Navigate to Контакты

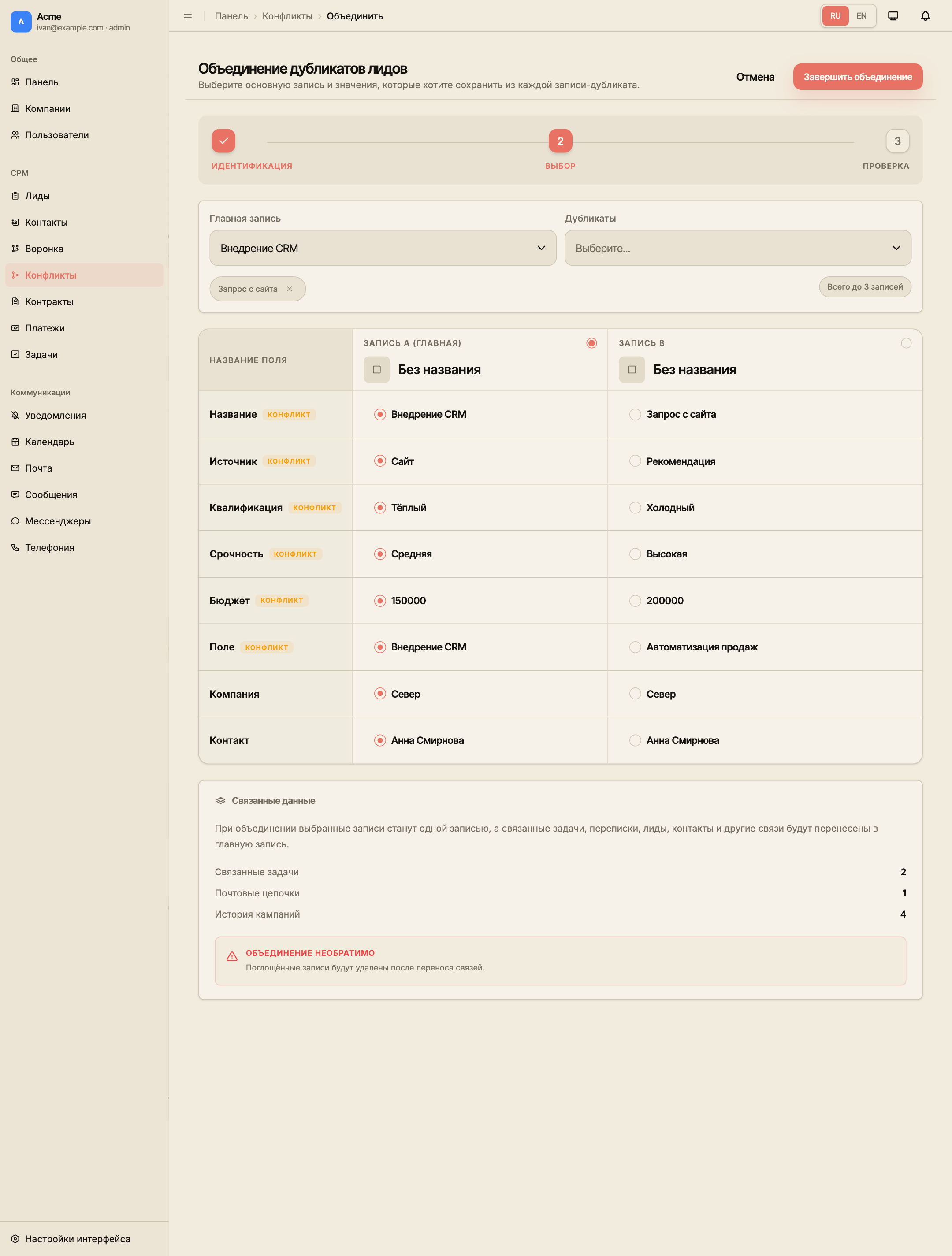84,223
